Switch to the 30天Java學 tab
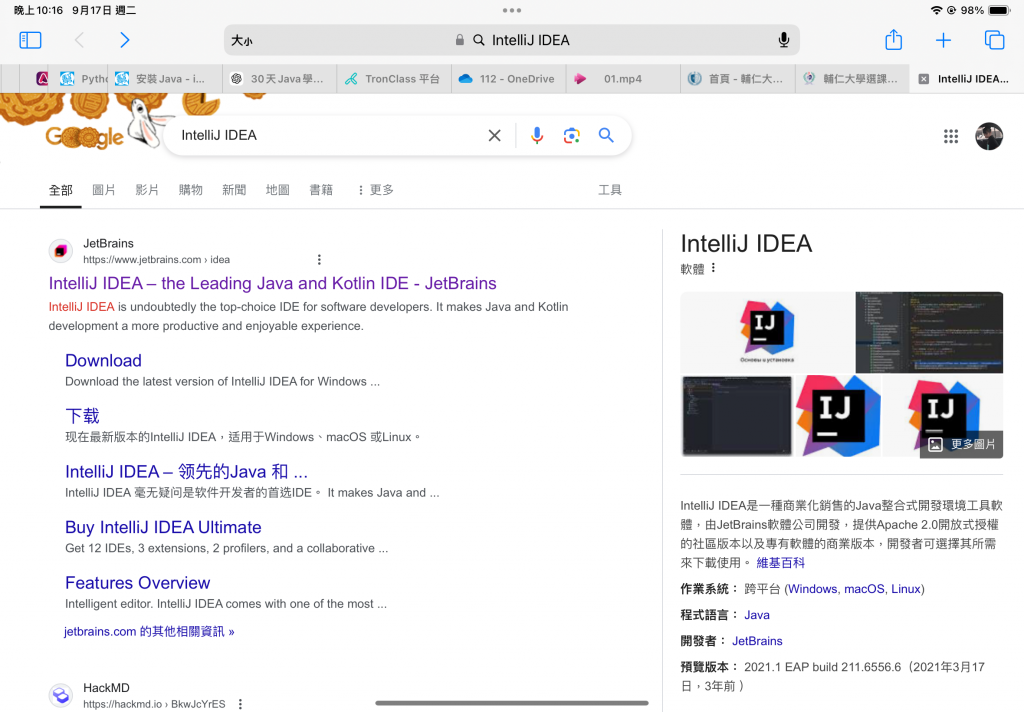1024x712 pixels. 280,79
